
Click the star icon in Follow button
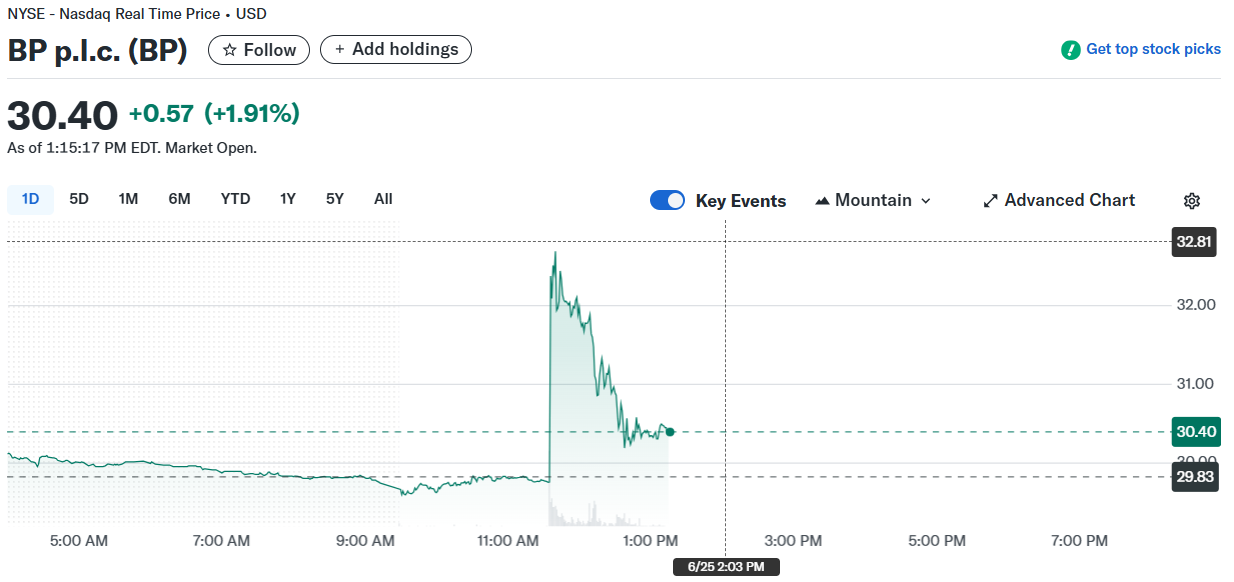tap(229, 50)
